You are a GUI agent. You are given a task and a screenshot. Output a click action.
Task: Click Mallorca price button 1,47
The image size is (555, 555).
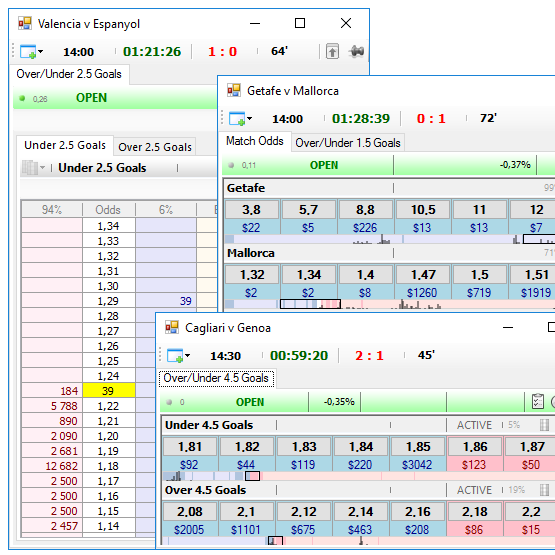pos(423,275)
